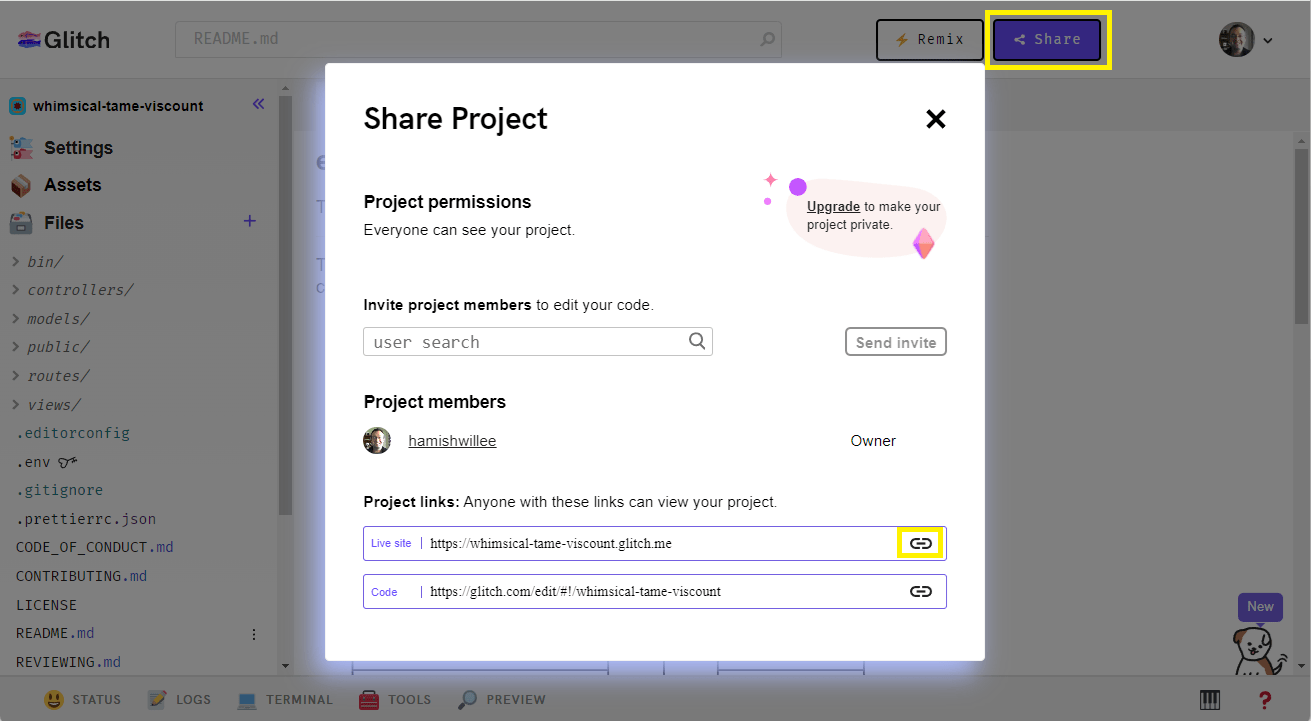Copy the Live site project link
Screen dimensions: 1311x721
[x=920, y=542]
